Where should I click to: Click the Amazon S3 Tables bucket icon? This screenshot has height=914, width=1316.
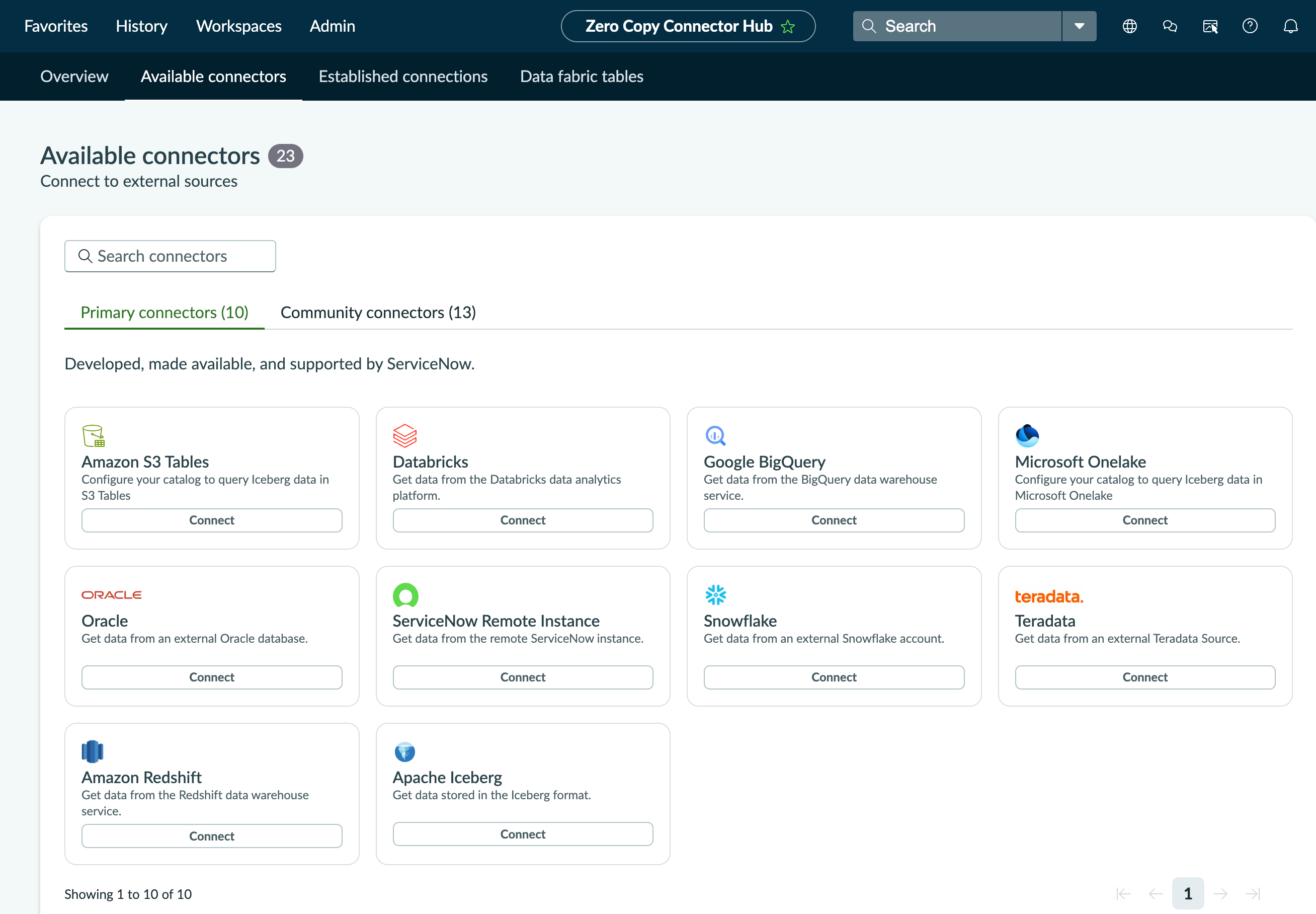click(x=93, y=436)
